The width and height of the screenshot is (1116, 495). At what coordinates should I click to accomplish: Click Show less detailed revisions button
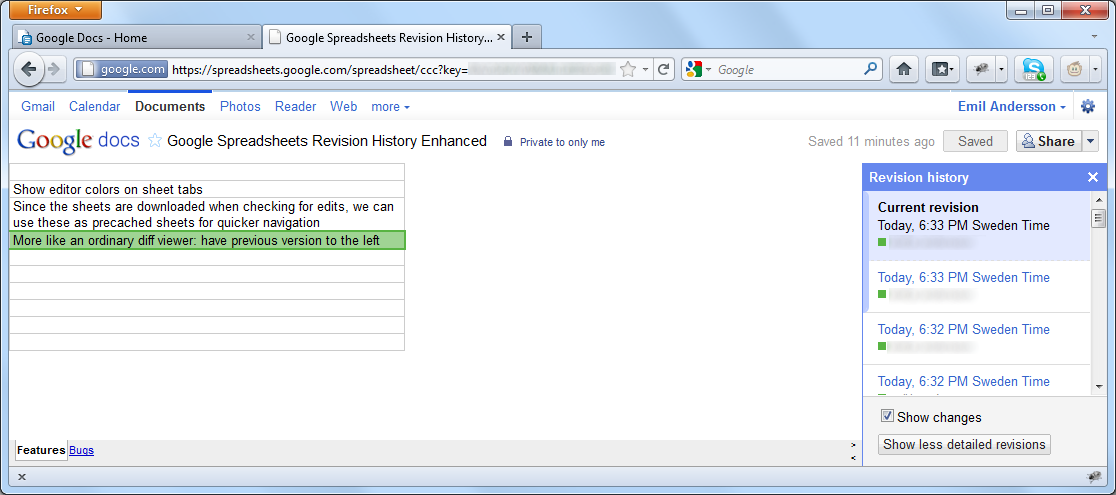tap(964, 444)
